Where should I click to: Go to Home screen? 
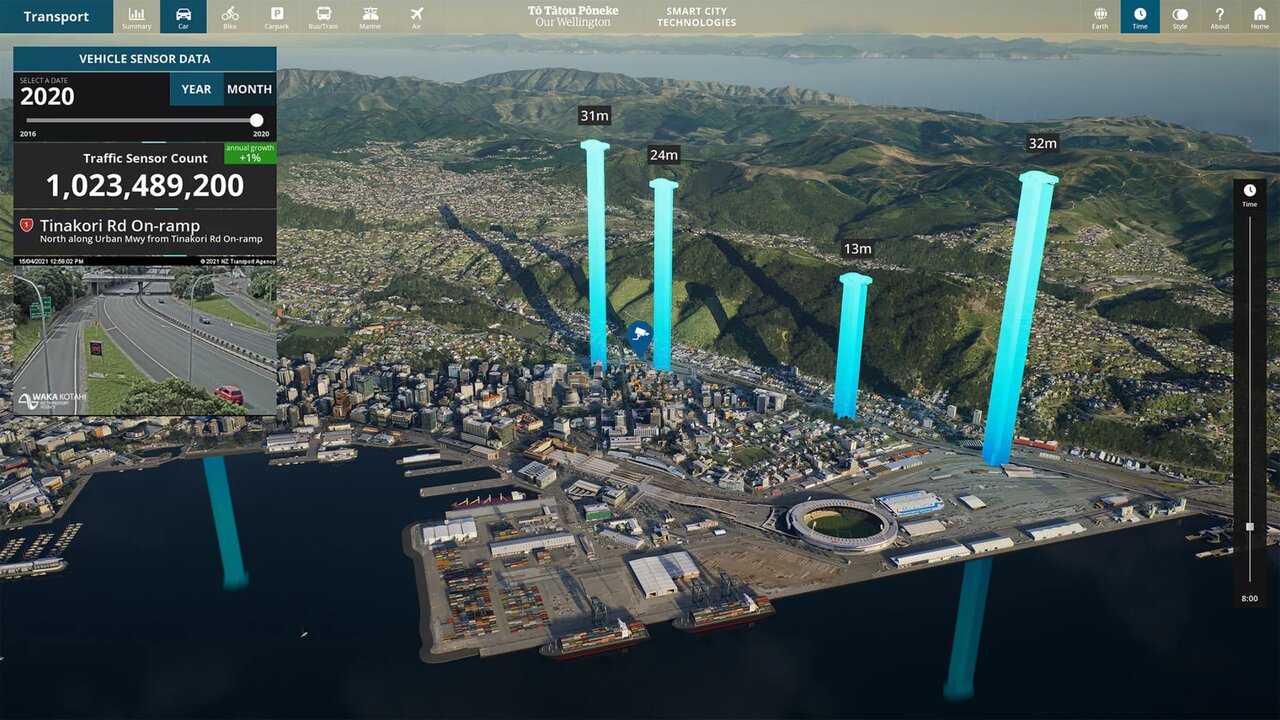click(1259, 17)
